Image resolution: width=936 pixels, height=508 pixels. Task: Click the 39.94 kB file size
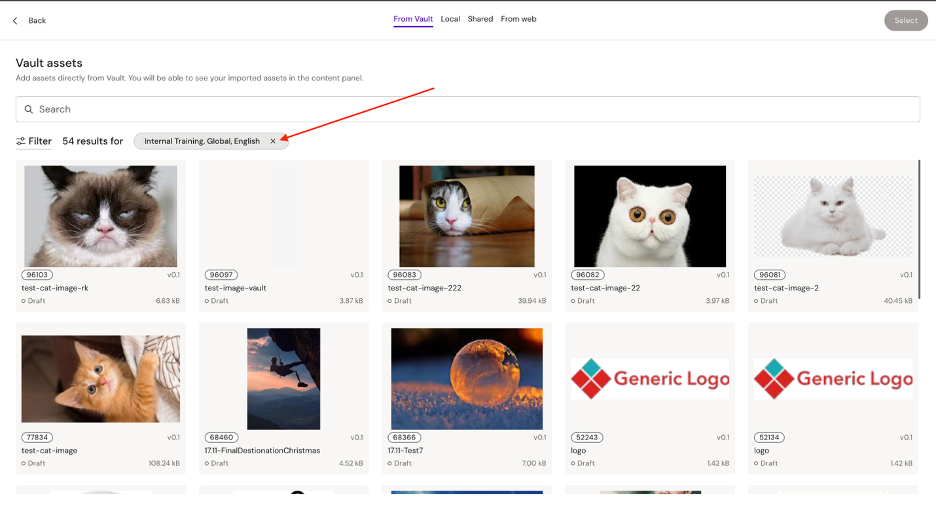coord(532,301)
